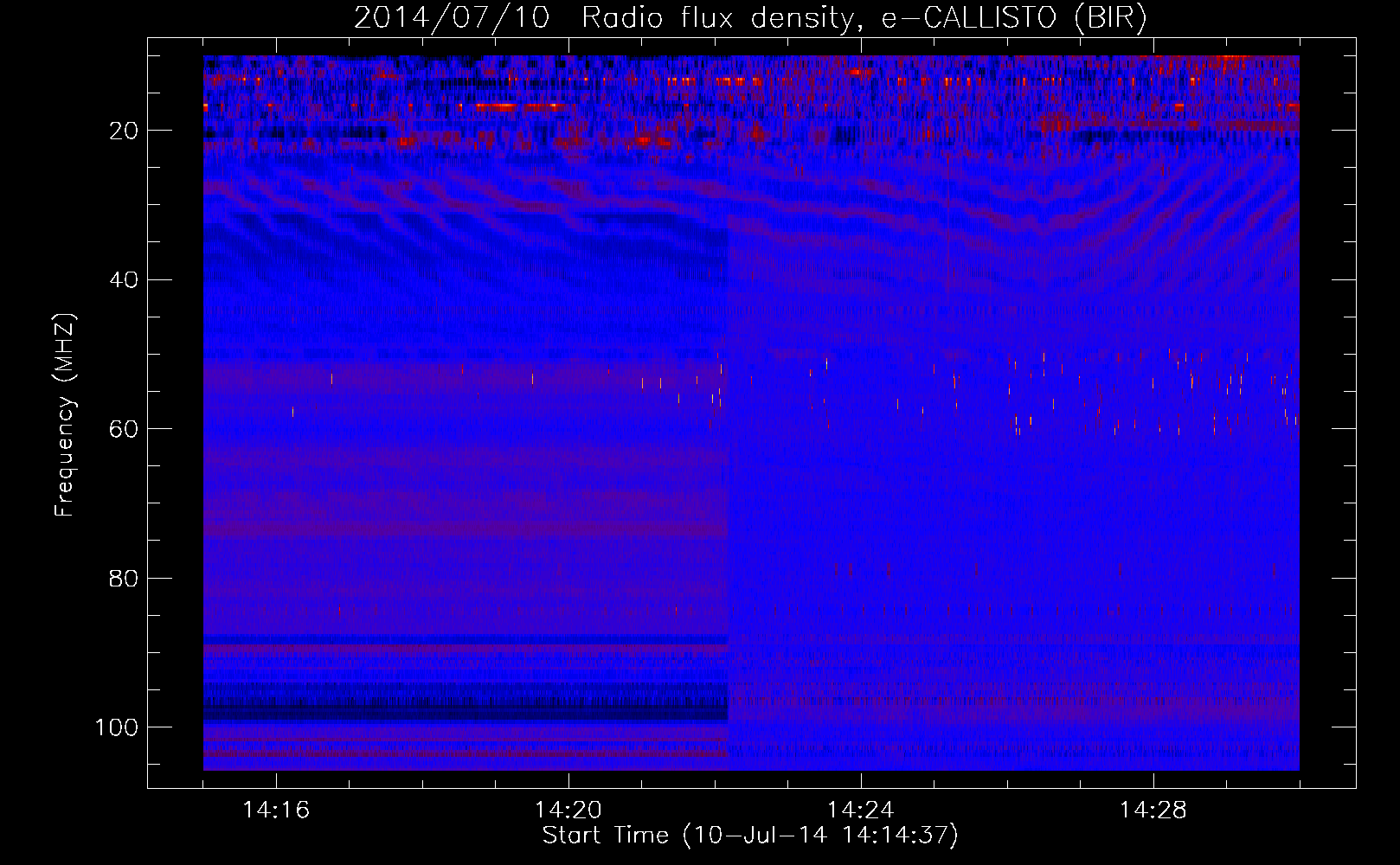This screenshot has height=865, width=1400.
Task: Click the 14:20 time tick label
Action: (568, 811)
